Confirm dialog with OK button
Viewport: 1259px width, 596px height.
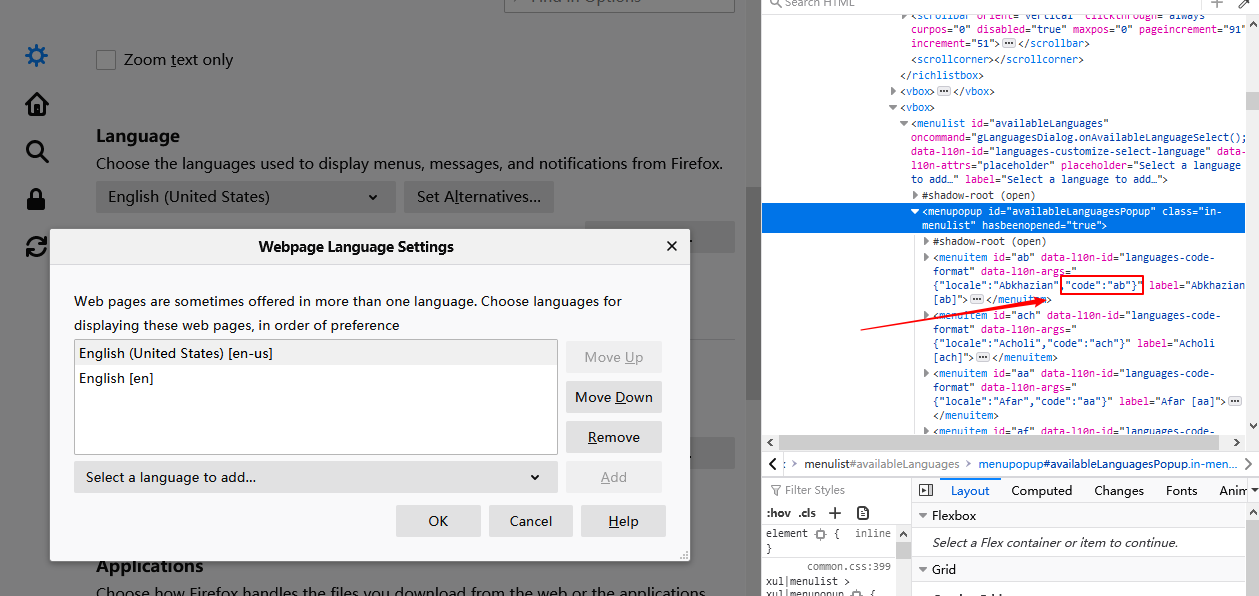[x=438, y=521]
